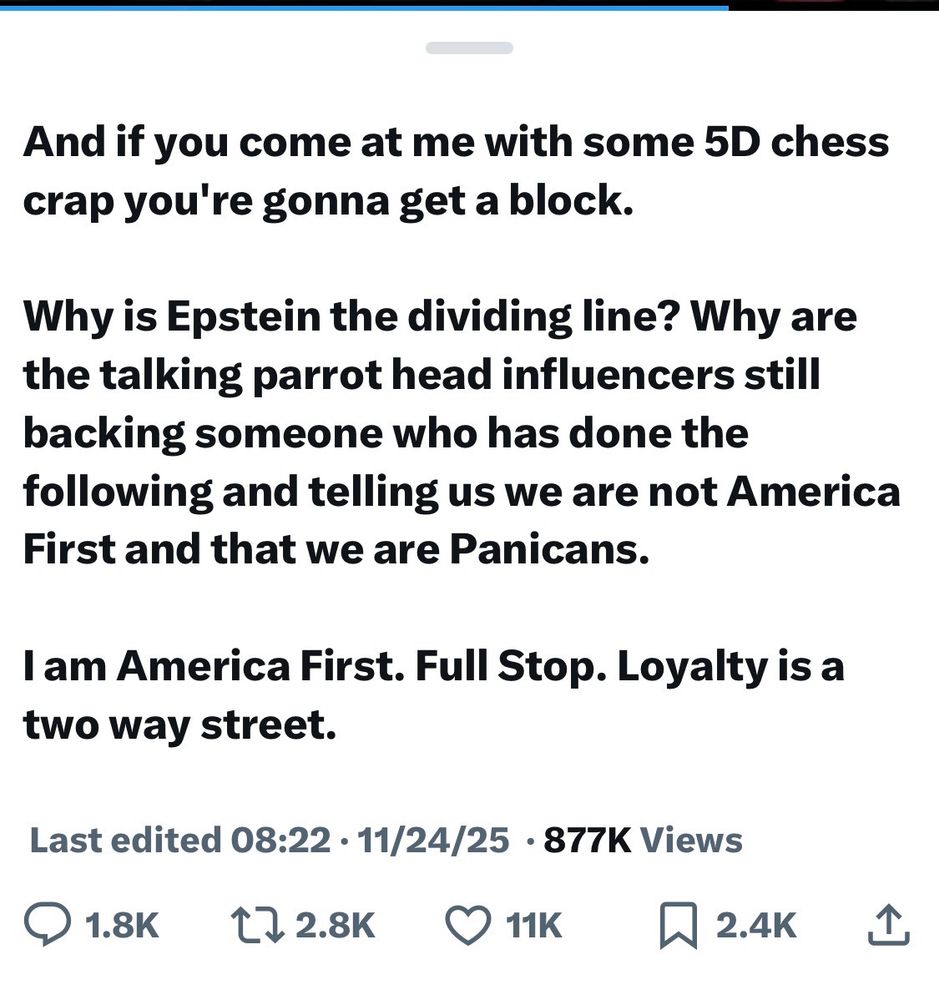Image resolution: width=939 pixels, height=1000 pixels.
Task: Select the 2.8K reposts count
Action: tap(336, 925)
